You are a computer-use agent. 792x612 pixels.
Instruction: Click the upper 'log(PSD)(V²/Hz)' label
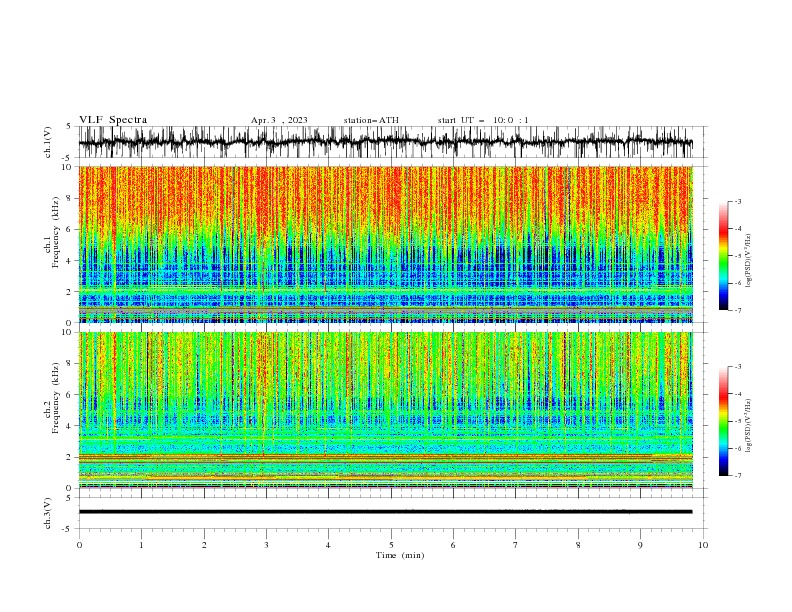748,261
